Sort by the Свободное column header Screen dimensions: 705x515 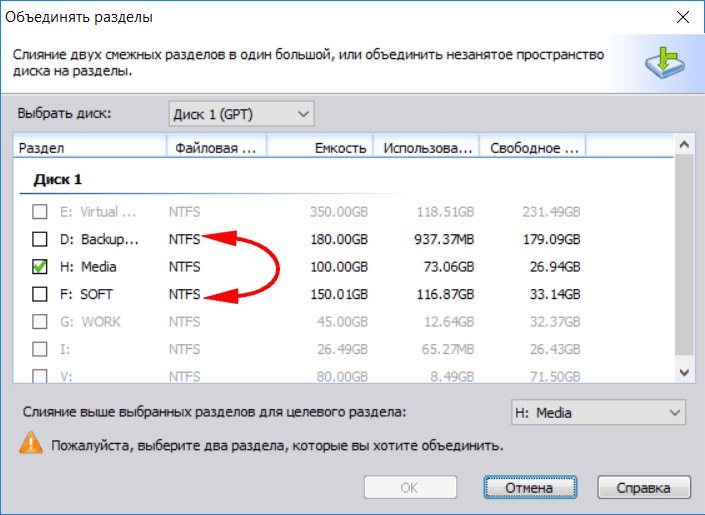point(533,148)
